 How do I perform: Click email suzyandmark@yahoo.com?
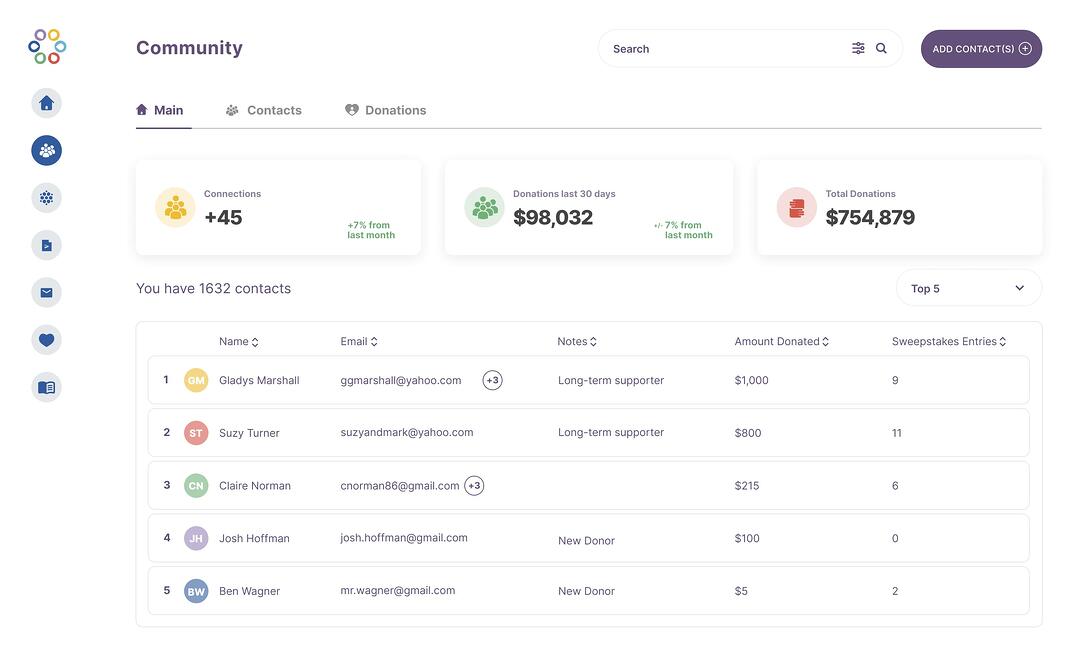[x=407, y=432]
